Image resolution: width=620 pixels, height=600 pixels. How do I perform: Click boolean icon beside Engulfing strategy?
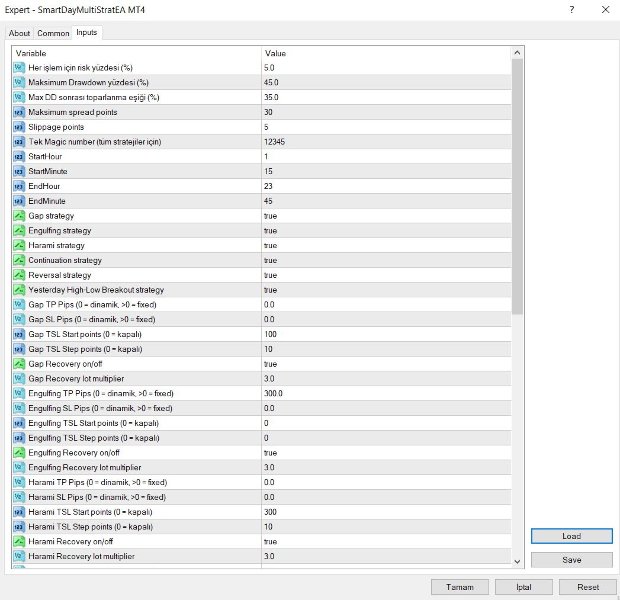(x=19, y=231)
